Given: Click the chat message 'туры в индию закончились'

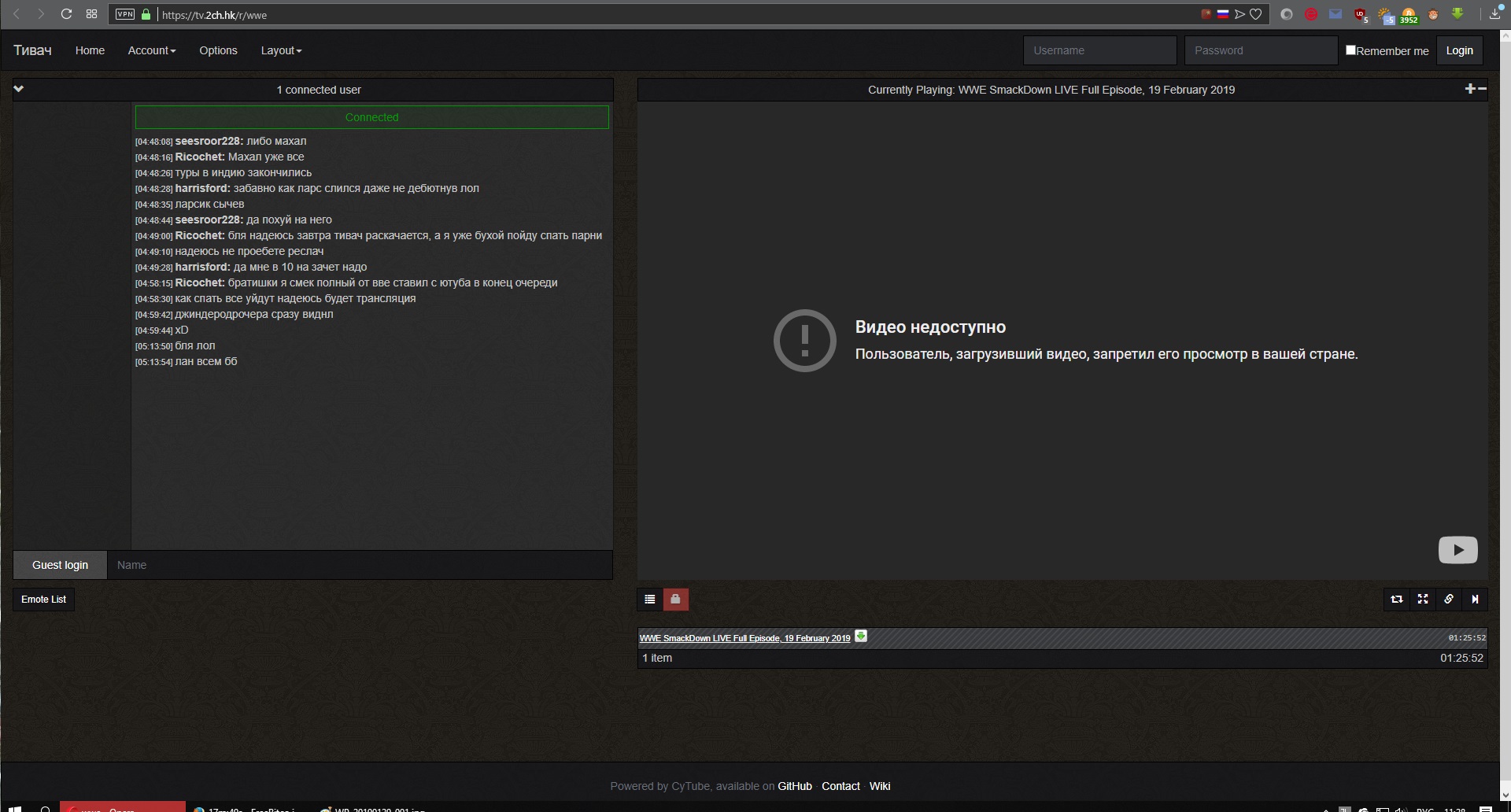Looking at the screenshot, I should [243, 172].
